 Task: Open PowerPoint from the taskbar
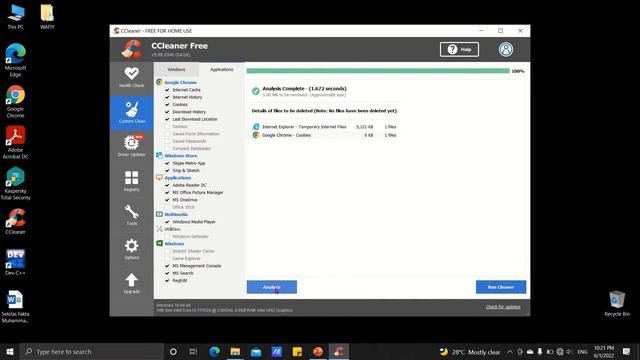tap(318, 351)
